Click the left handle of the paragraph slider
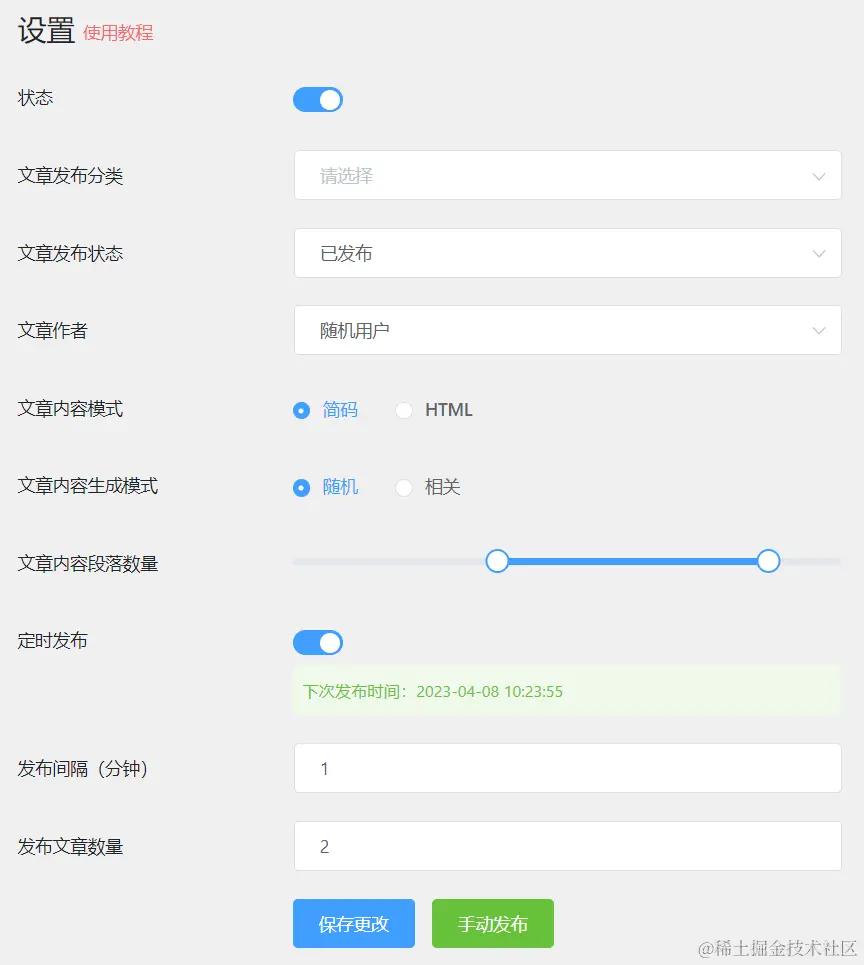The width and height of the screenshot is (864, 965). 497,561
